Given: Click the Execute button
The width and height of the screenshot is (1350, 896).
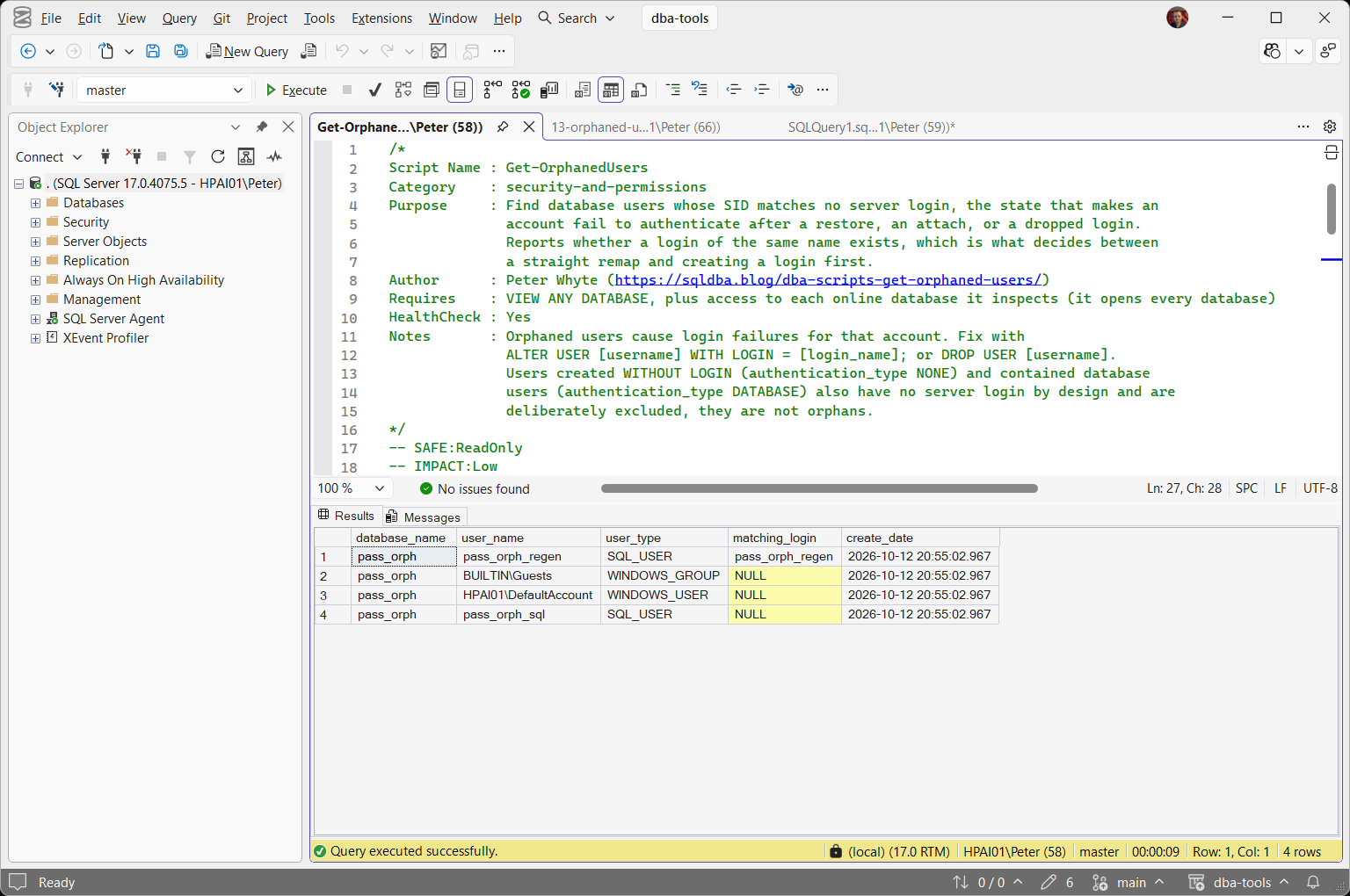Looking at the screenshot, I should tap(296, 90).
